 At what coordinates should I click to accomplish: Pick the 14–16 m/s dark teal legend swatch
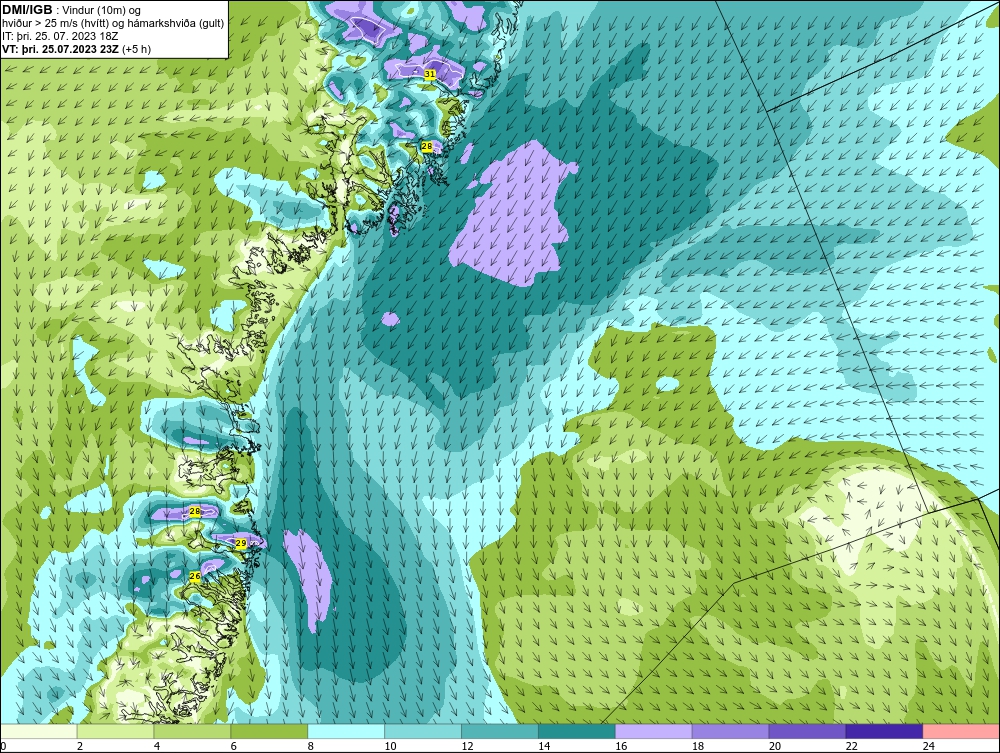(577, 731)
